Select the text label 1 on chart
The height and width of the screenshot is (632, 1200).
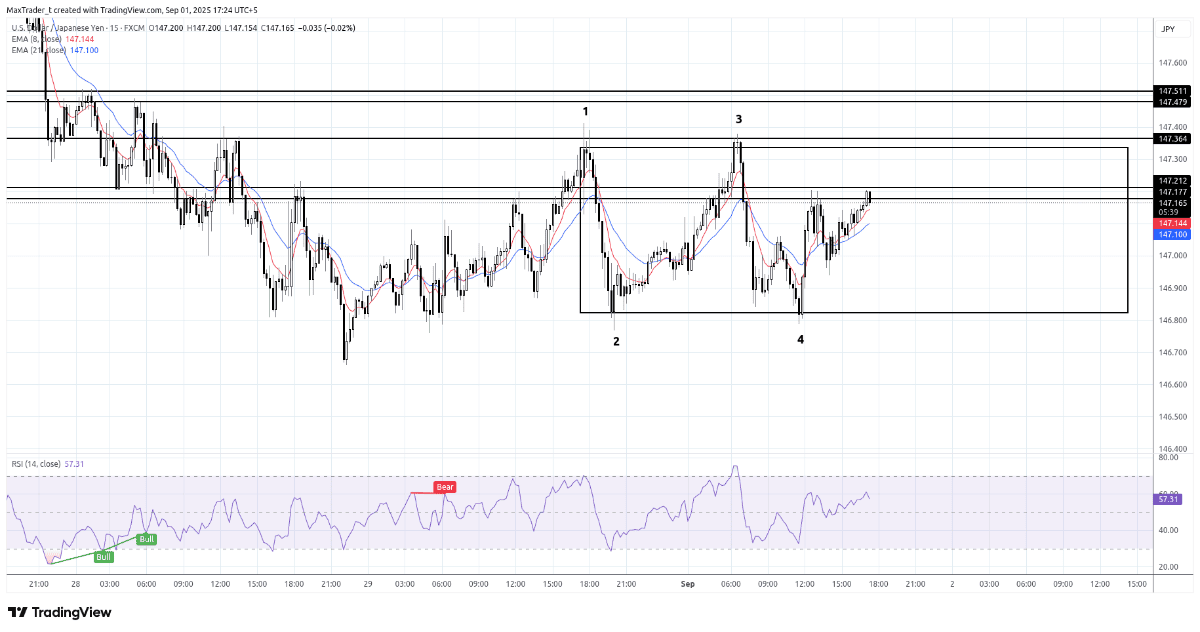[585, 111]
